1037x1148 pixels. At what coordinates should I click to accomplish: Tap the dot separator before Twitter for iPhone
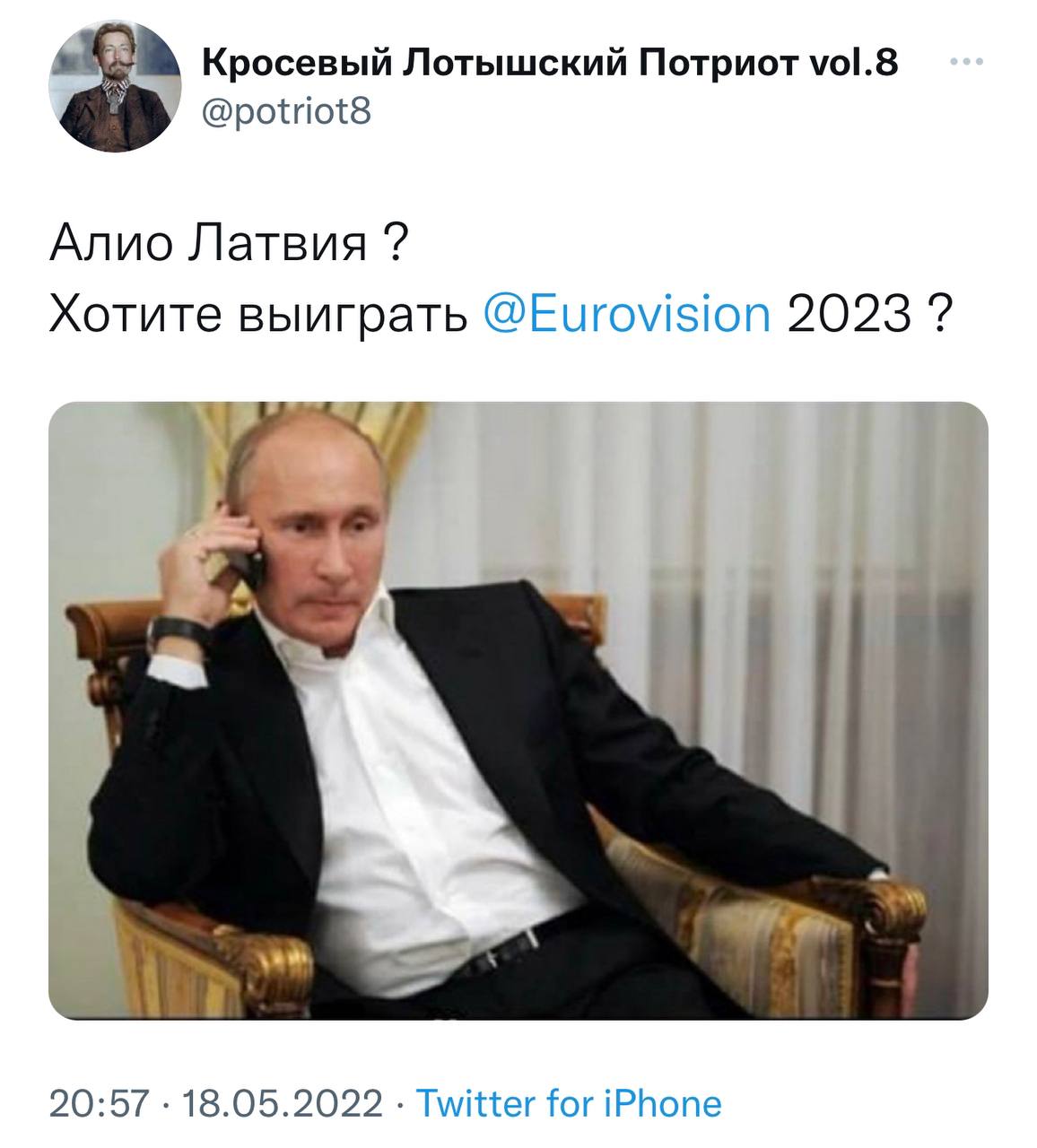(399, 1103)
